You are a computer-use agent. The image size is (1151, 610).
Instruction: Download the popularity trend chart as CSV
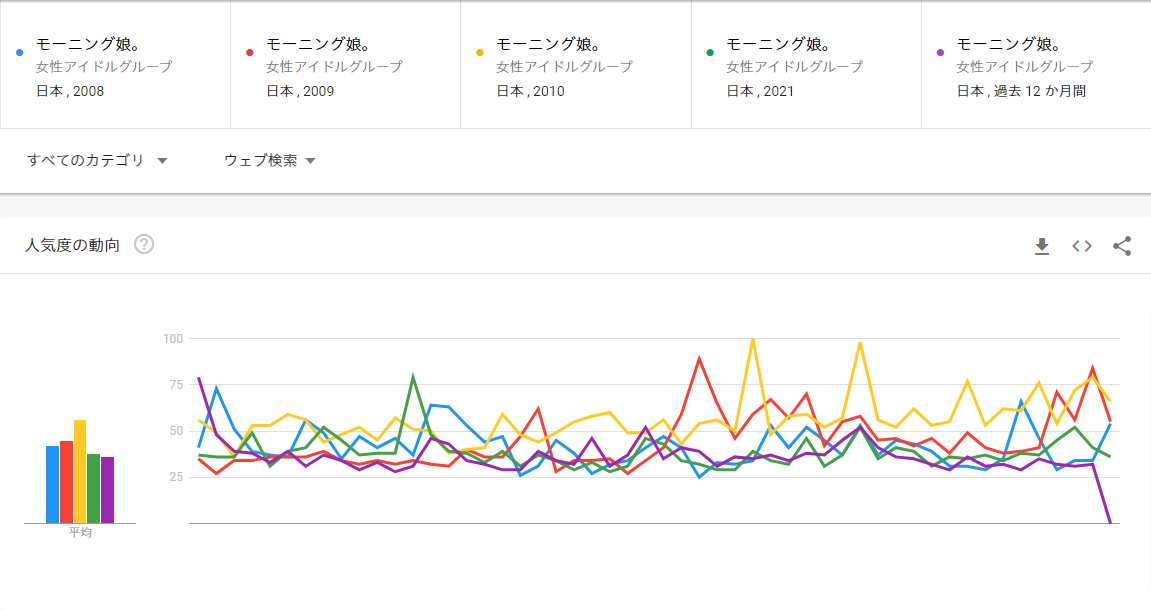(x=1042, y=246)
